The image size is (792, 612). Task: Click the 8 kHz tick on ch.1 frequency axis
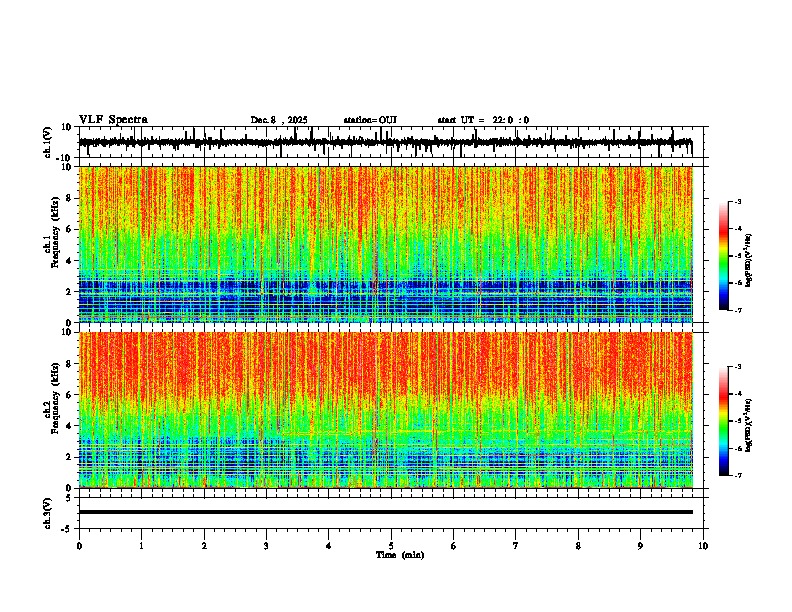pyautogui.click(x=69, y=198)
